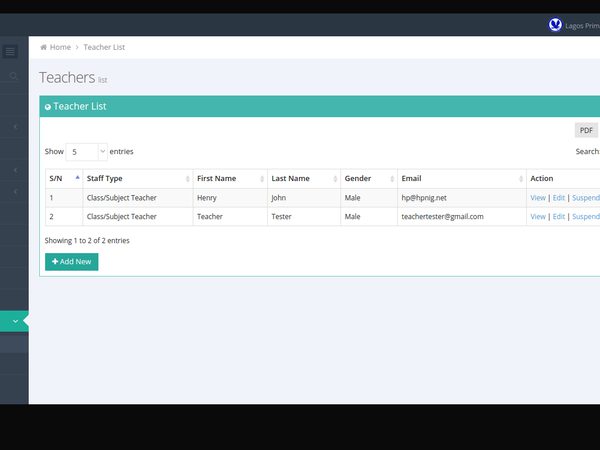Click the Add New teacher button

[x=72, y=262]
